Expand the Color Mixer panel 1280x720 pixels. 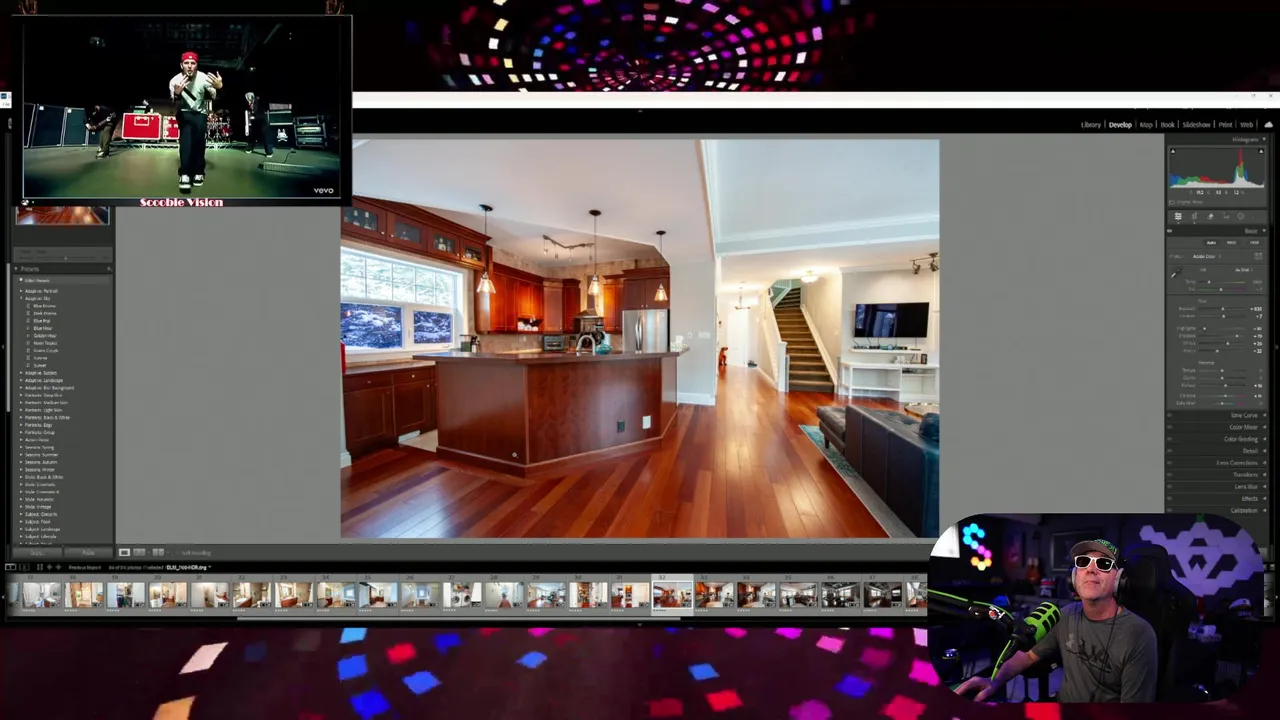tap(1264, 427)
